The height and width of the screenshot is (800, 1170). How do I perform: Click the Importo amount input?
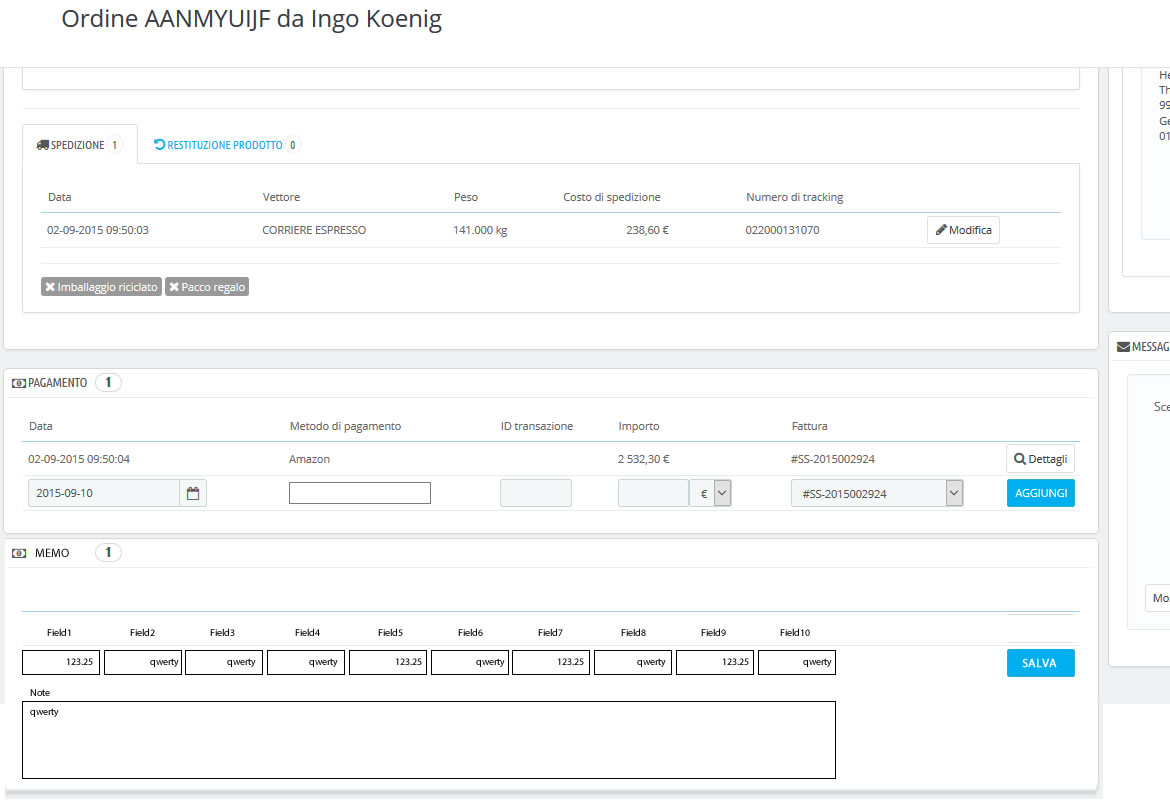click(653, 493)
